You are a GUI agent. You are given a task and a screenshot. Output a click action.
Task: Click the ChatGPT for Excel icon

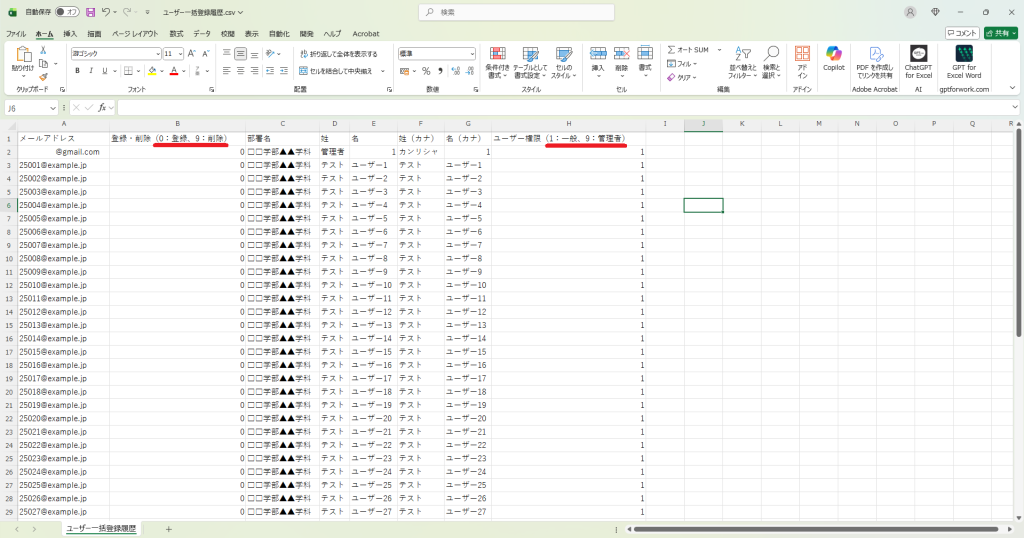pos(918,59)
